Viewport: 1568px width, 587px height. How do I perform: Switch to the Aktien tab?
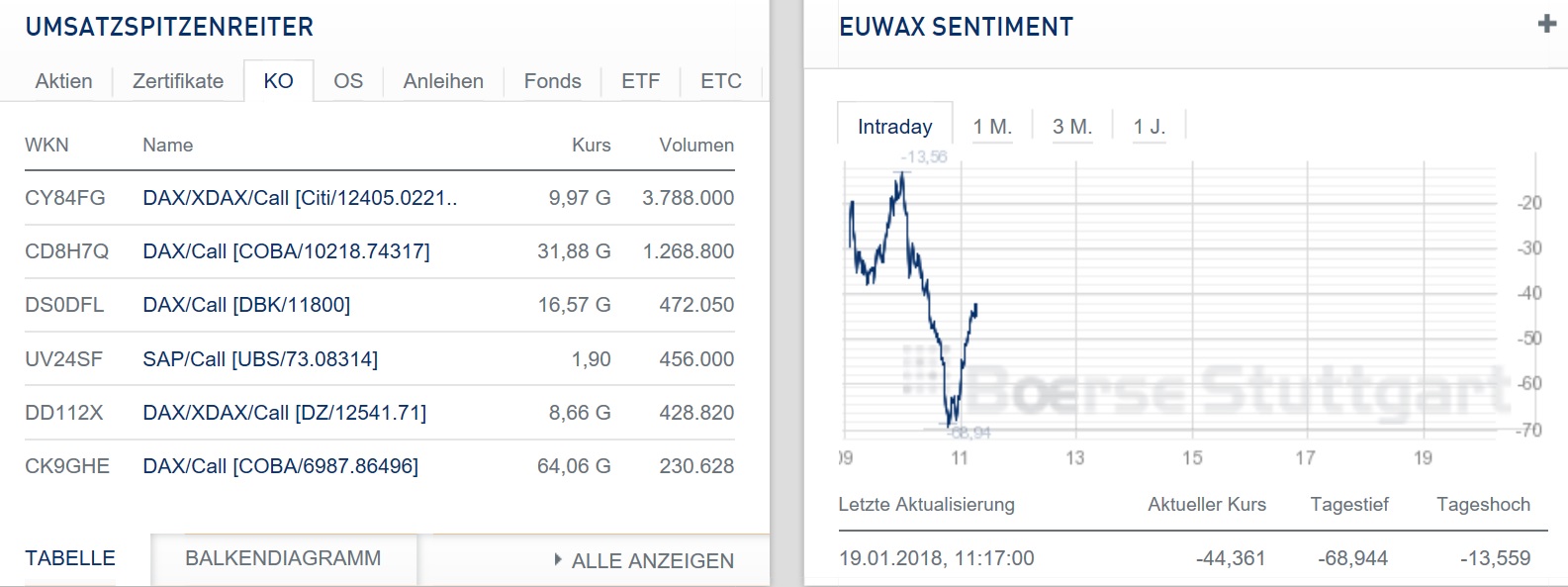point(62,81)
